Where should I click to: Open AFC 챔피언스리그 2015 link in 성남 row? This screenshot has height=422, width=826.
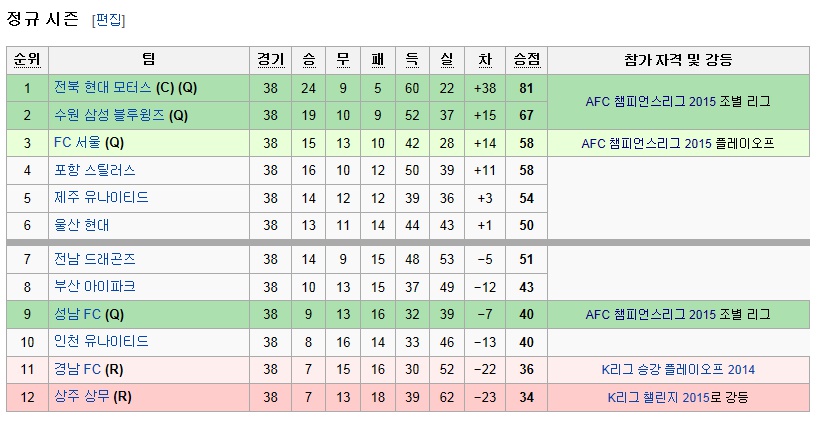[x=650, y=315]
